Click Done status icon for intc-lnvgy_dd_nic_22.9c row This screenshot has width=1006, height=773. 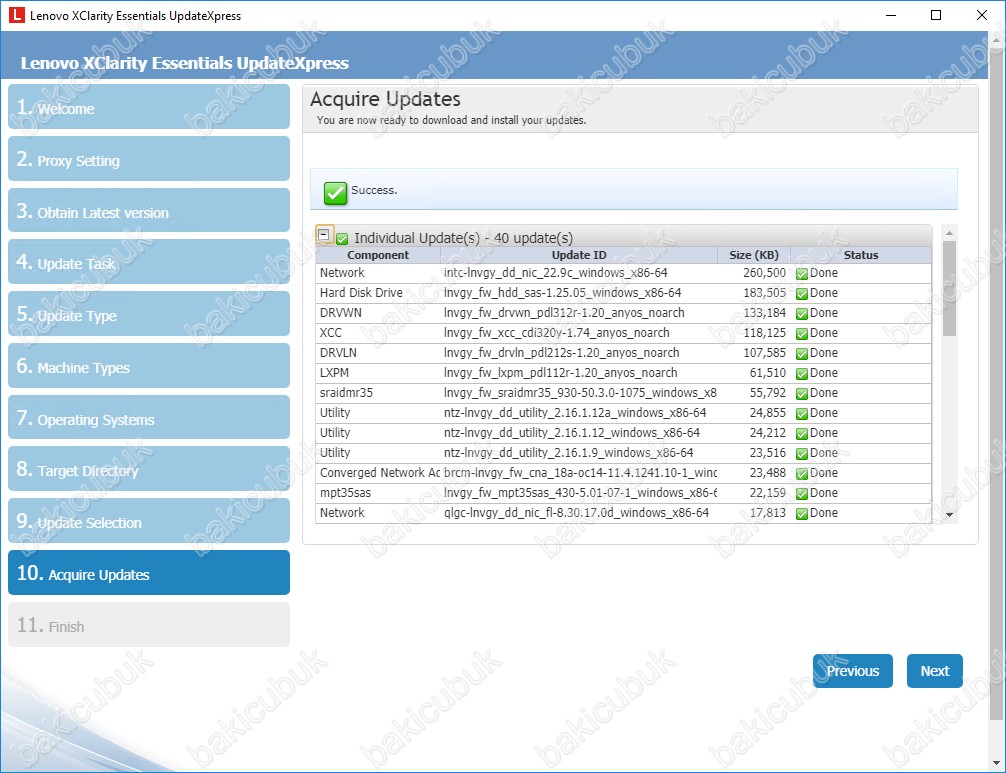(801, 274)
